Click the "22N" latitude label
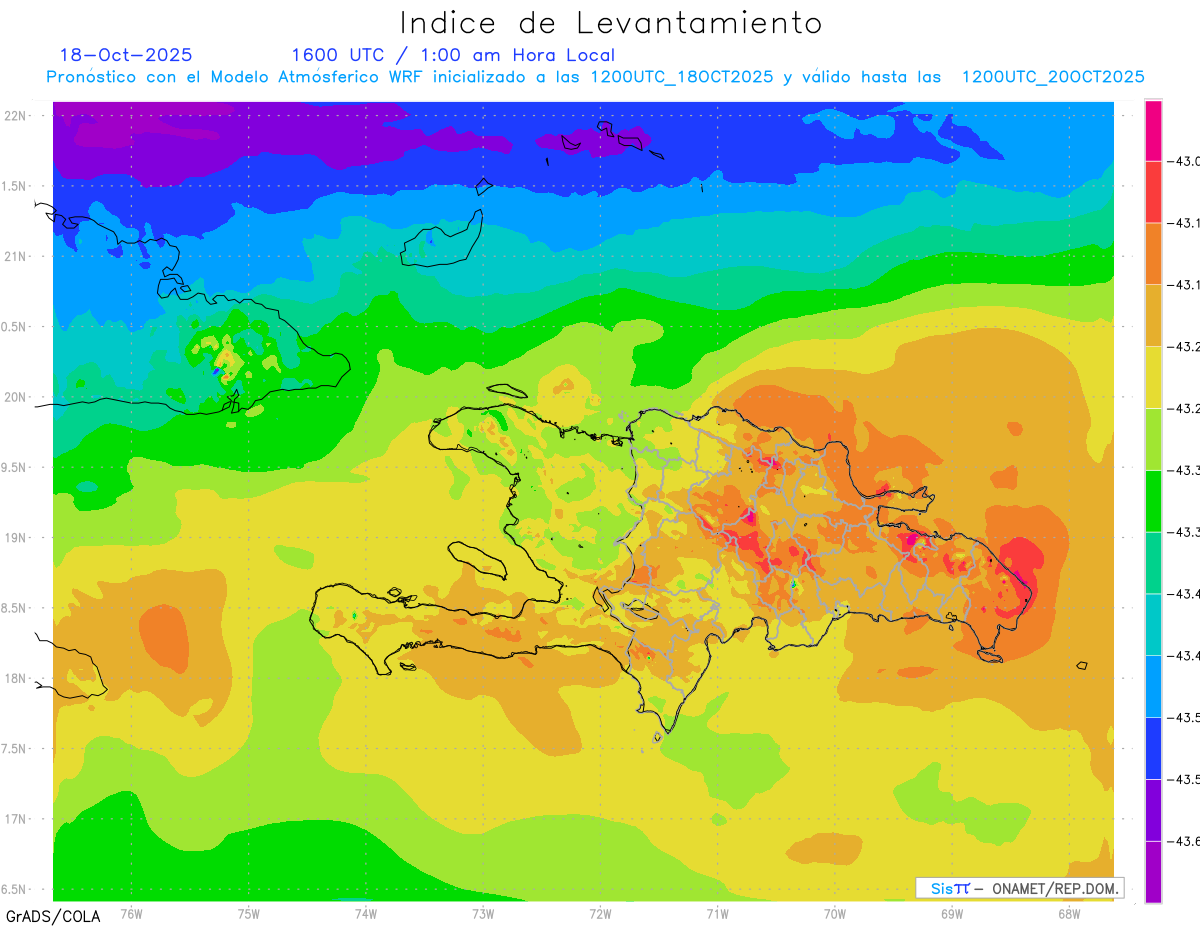Screen dimensions: 1200x927 (x=17, y=116)
